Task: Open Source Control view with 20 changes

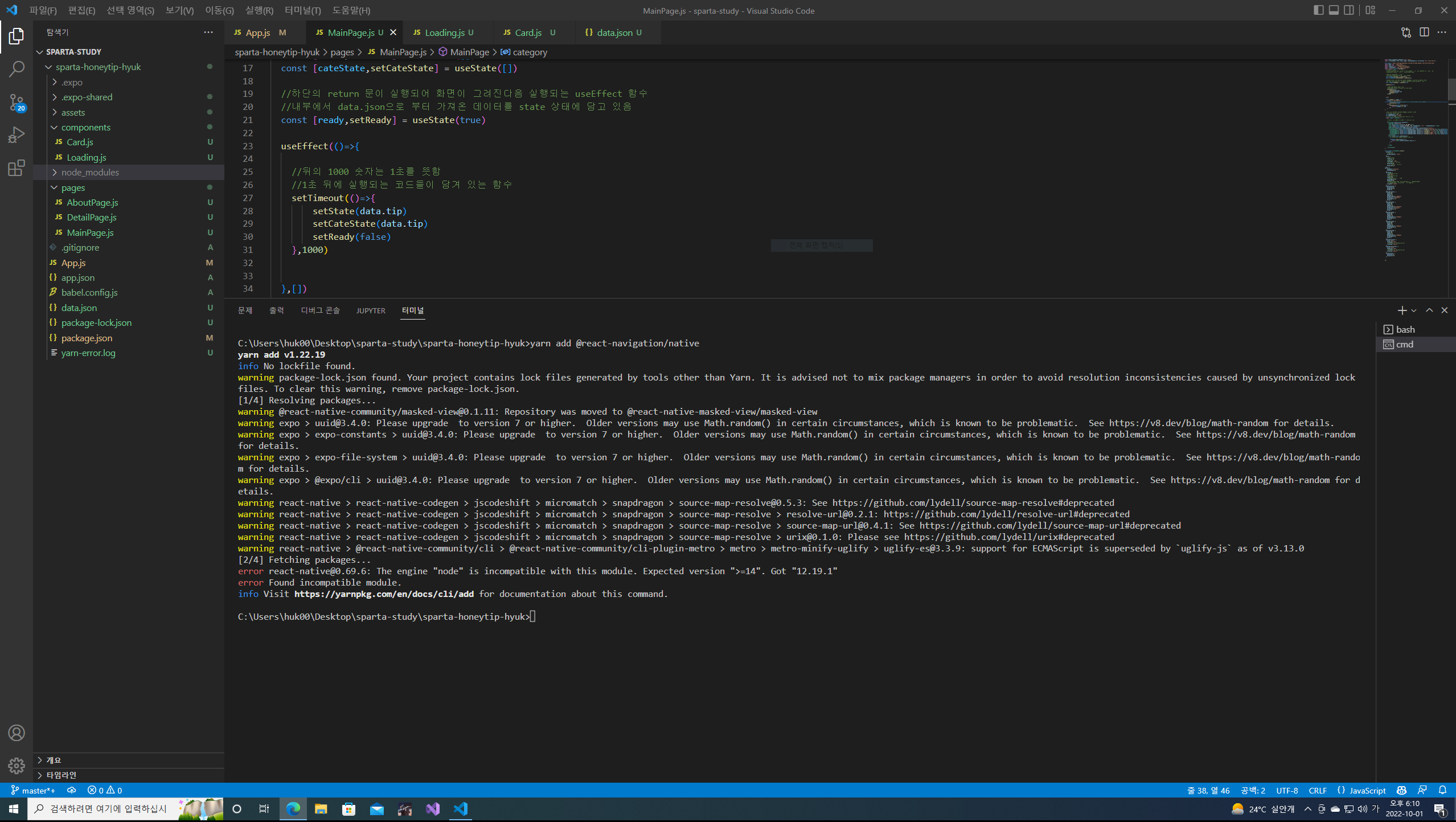Action: click(17, 103)
